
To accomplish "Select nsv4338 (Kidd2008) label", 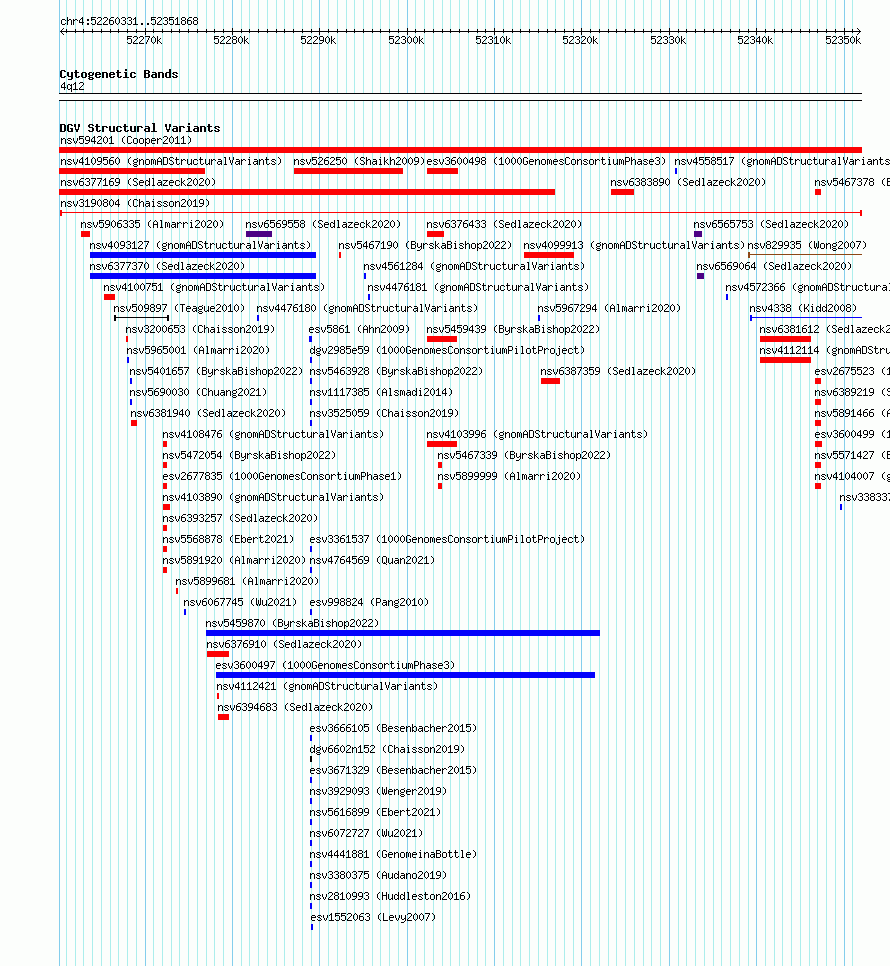I will tap(803, 308).
